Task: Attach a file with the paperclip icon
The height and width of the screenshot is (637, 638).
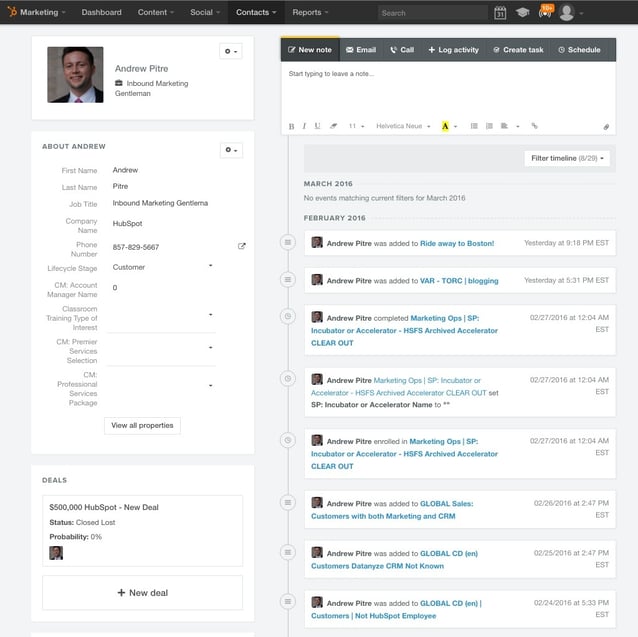Action: pos(606,127)
